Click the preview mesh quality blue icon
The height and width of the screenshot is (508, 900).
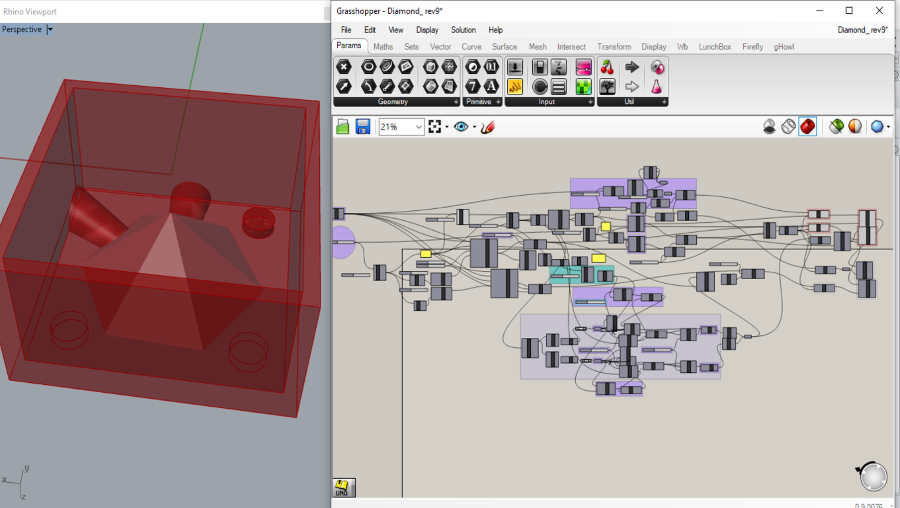coord(876,127)
